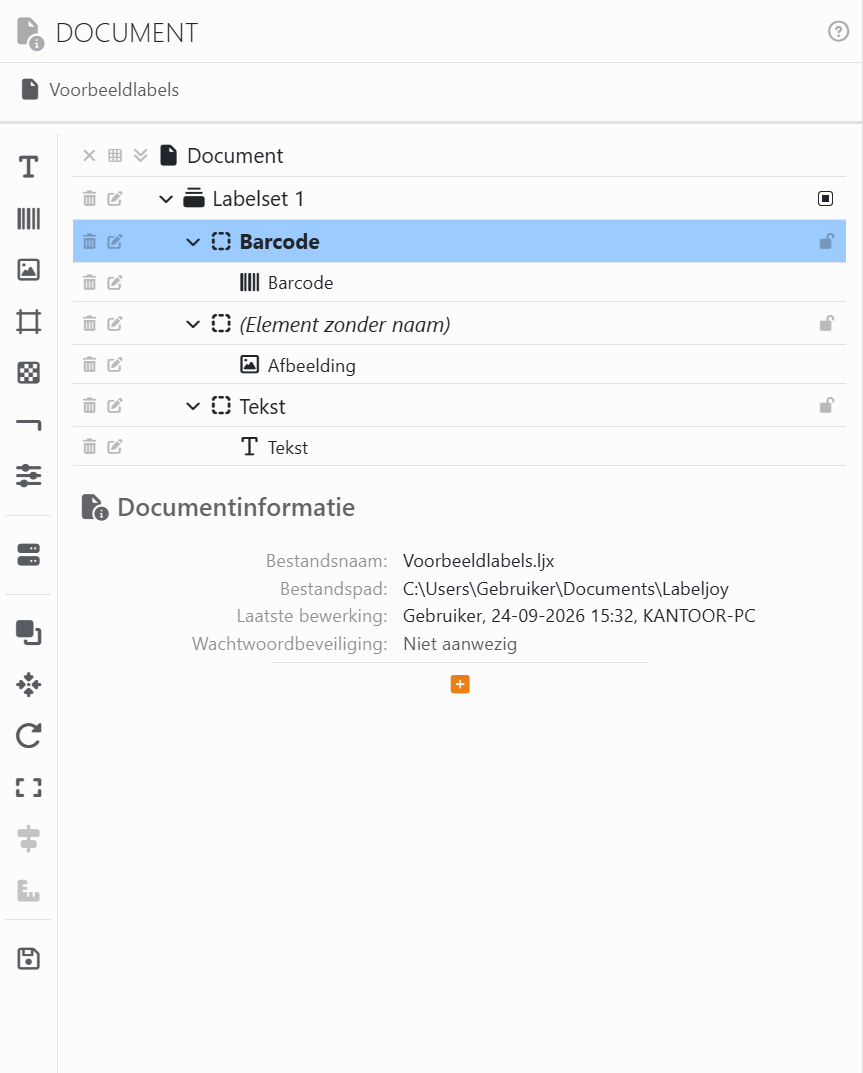
Task: Collapse the bold Barcode element node
Action: pyautogui.click(x=193, y=242)
